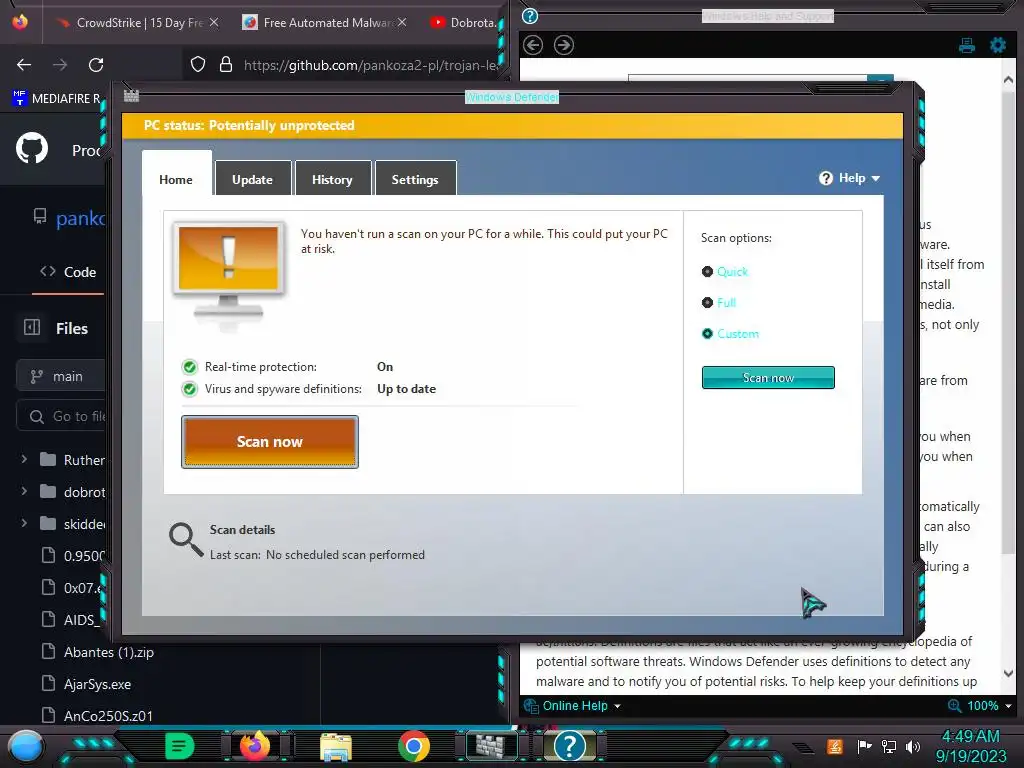Open the Firefox tracking protection shield icon
Screen dimensions: 1024x768
point(198,64)
